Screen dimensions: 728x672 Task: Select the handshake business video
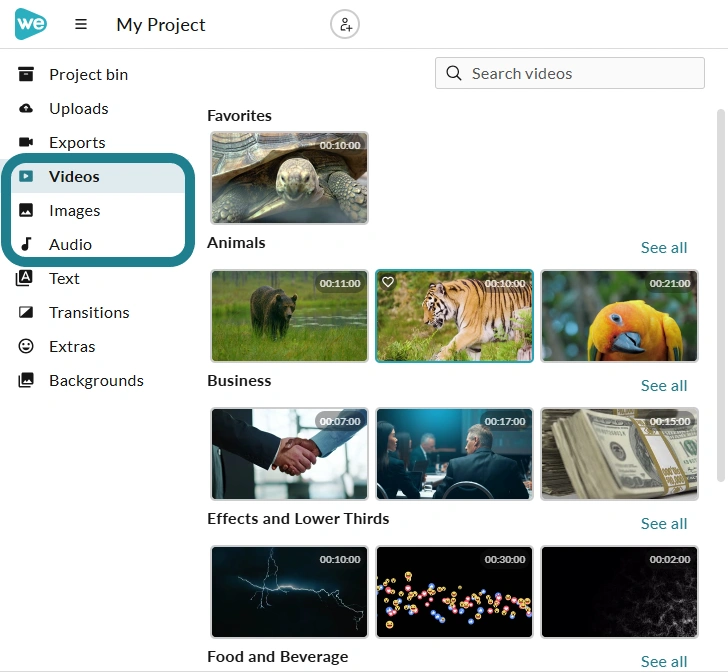click(289, 454)
